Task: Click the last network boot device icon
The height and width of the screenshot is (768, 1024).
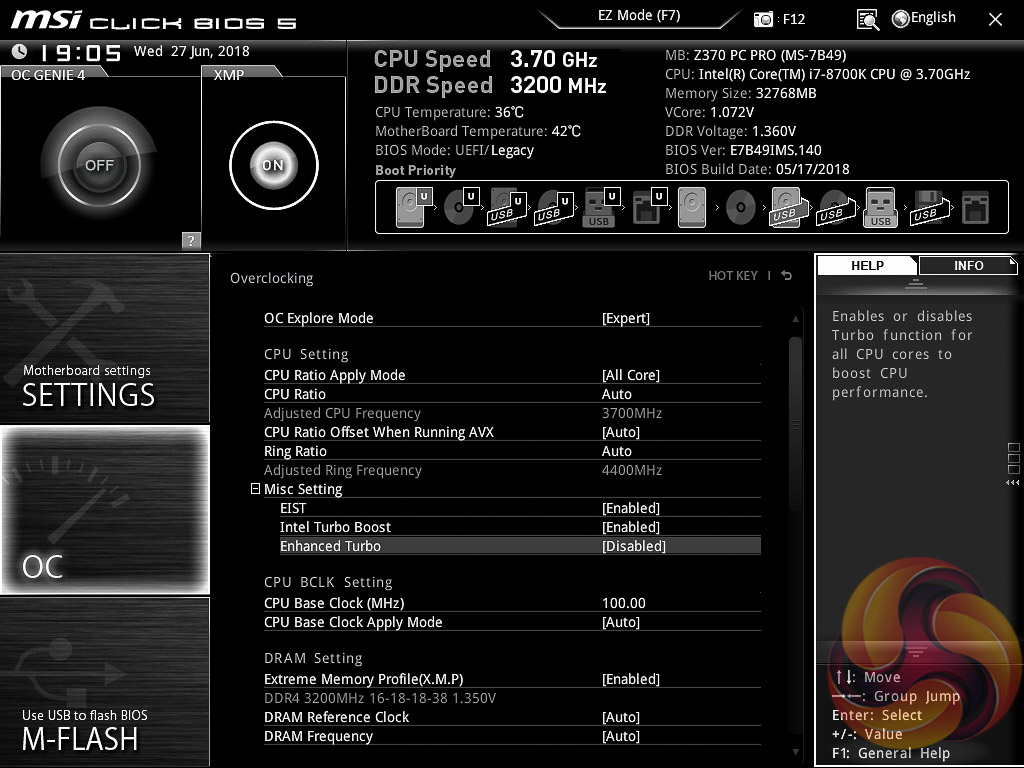Action: click(974, 208)
